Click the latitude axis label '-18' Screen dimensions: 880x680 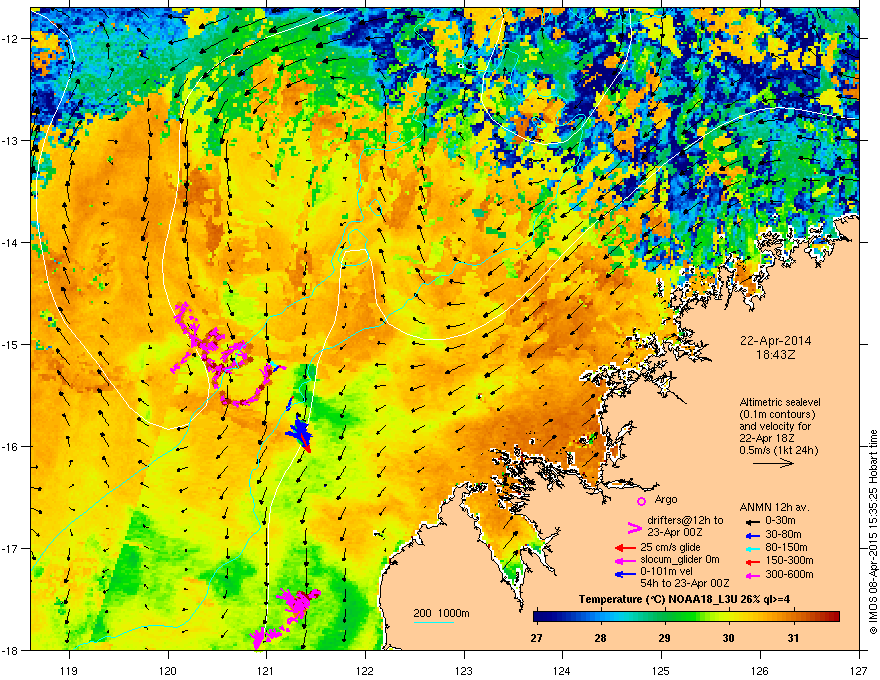(11, 650)
